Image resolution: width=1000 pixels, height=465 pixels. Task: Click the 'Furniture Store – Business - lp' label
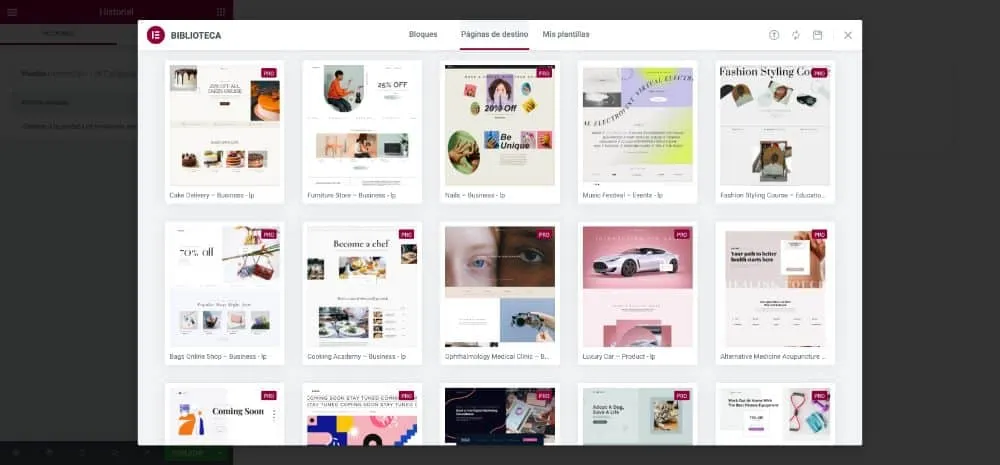point(351,195)
